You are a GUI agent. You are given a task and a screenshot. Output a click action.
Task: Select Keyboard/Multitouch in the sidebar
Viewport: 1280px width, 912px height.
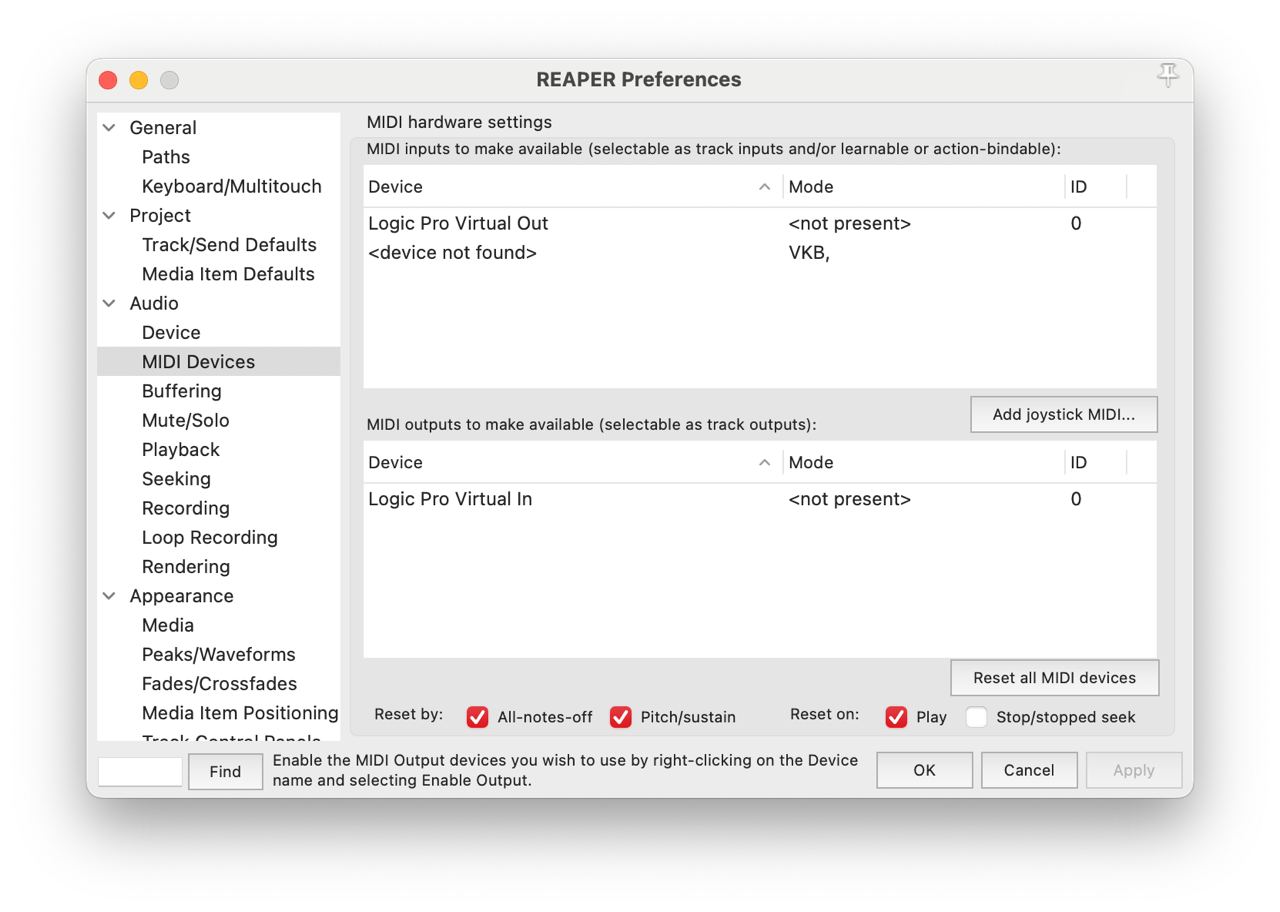(x=231, y=186)
